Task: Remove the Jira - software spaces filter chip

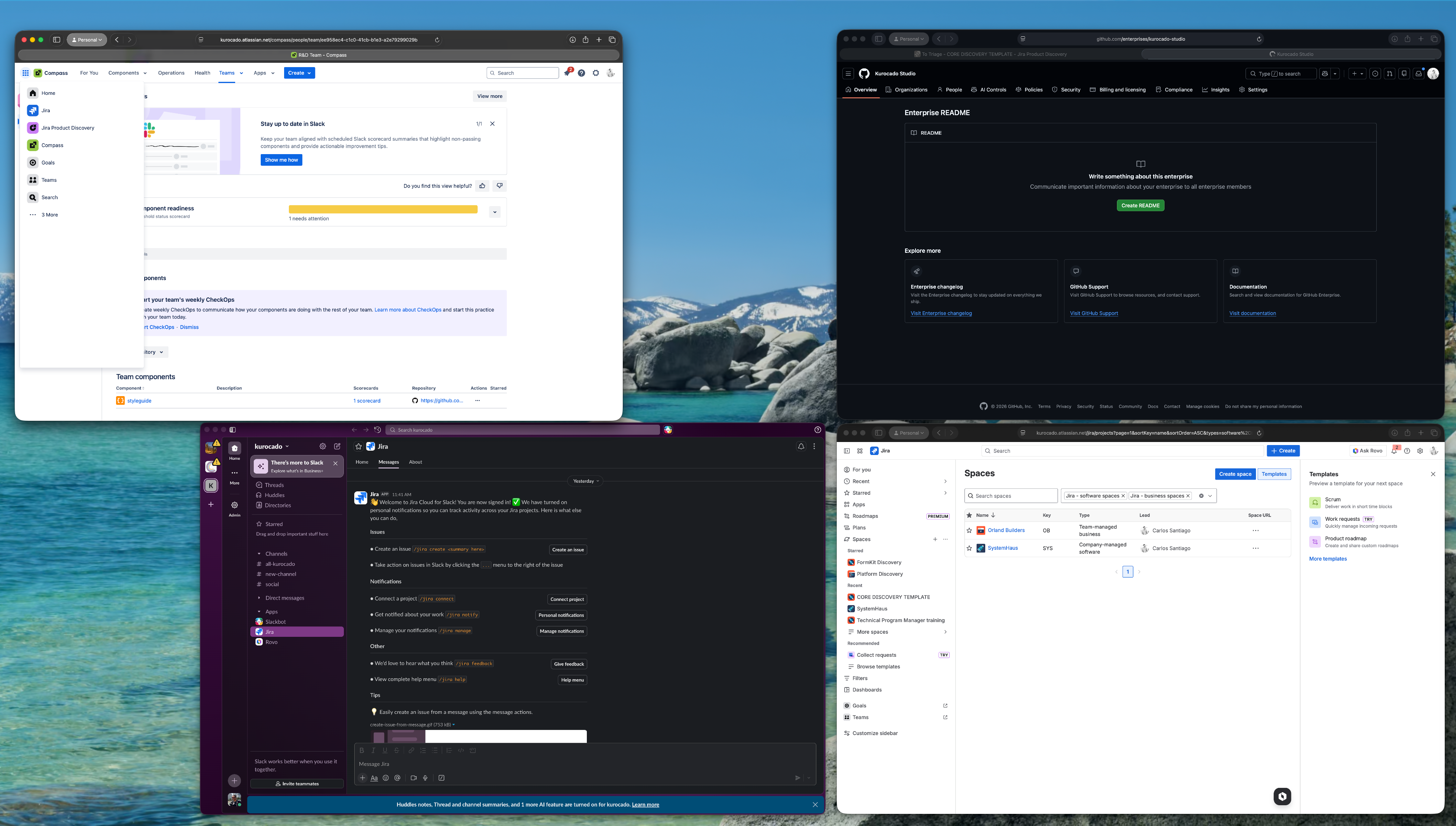Action: tap(1123, 496)
